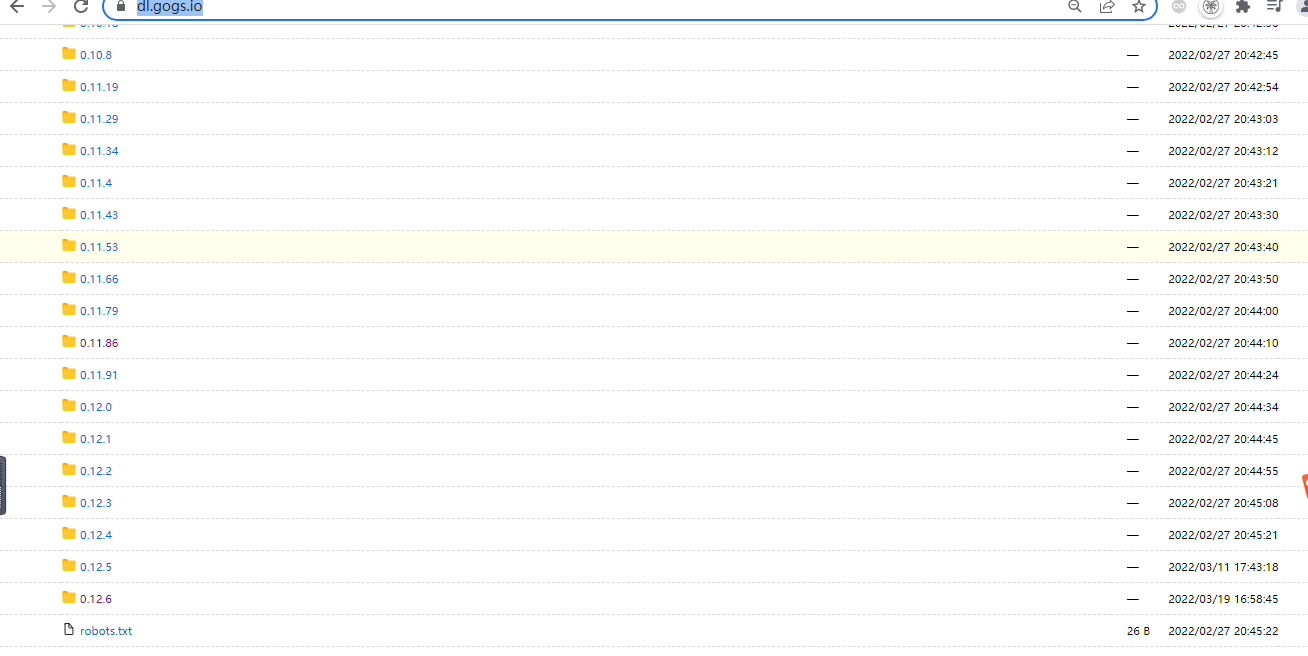Open the 0.12.6 folder link
This screenshot has height=656, width=1308.
click(96, 599)
